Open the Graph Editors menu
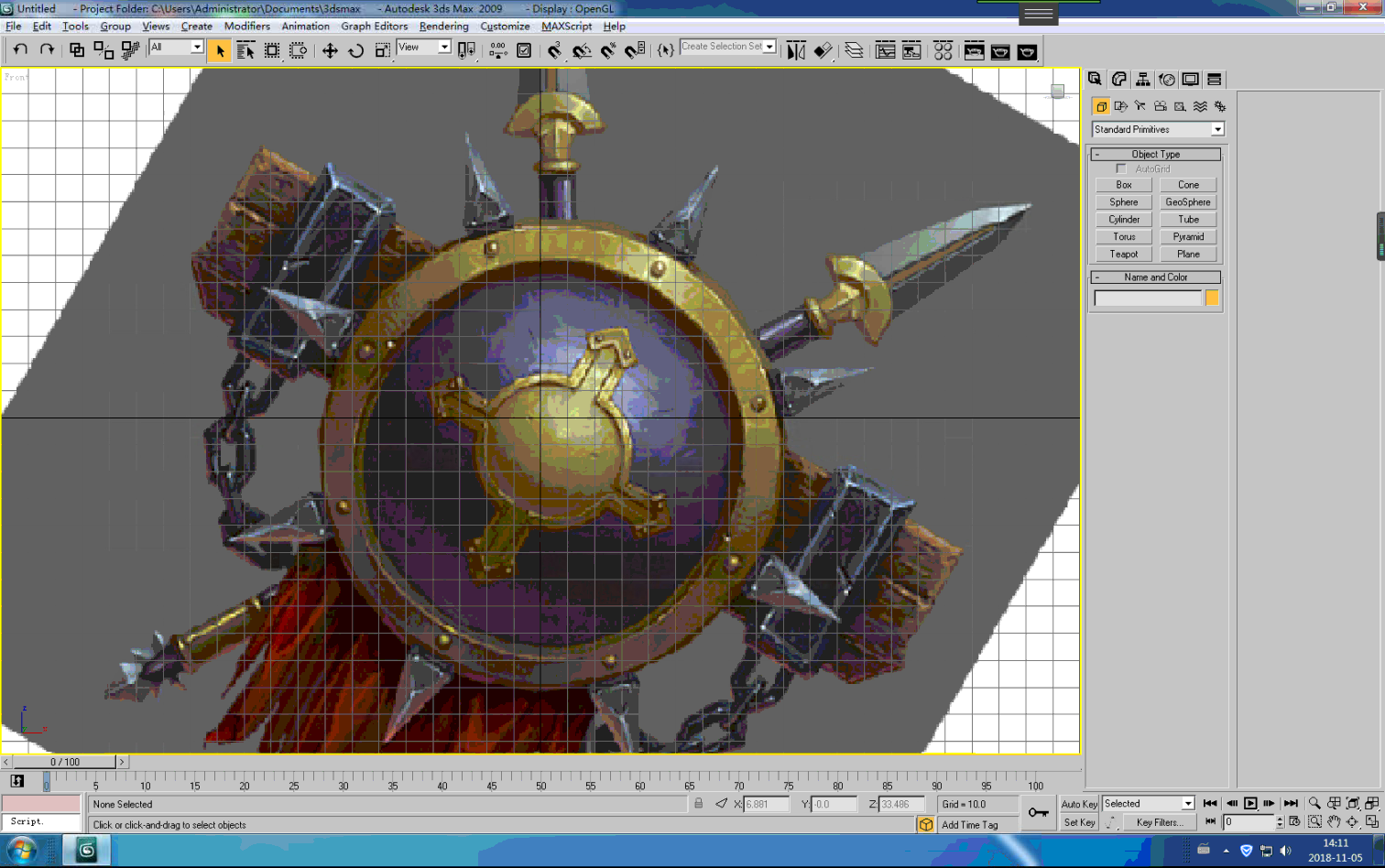This screenshot has width=1385, height=868. (375, 27)
